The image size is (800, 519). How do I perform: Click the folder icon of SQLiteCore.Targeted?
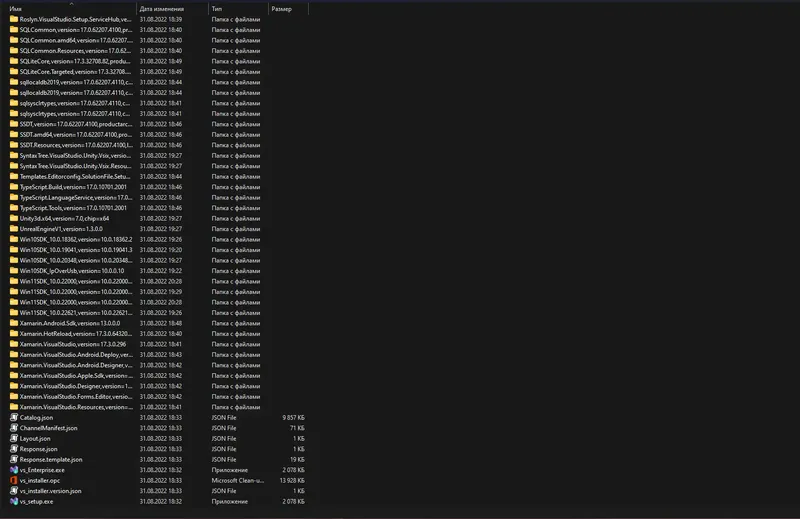[14, 71]
